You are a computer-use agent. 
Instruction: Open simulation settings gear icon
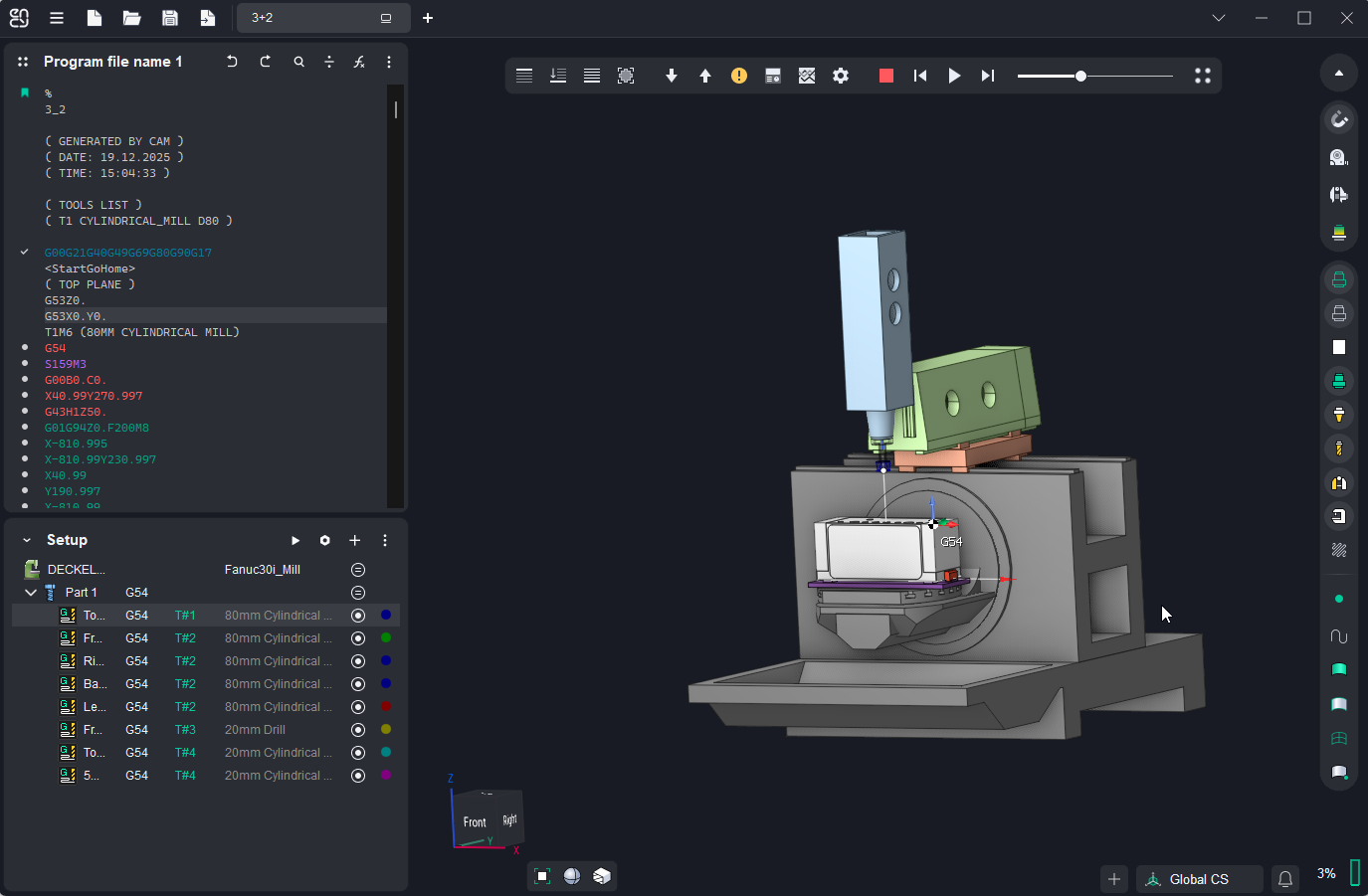(841, 76)
